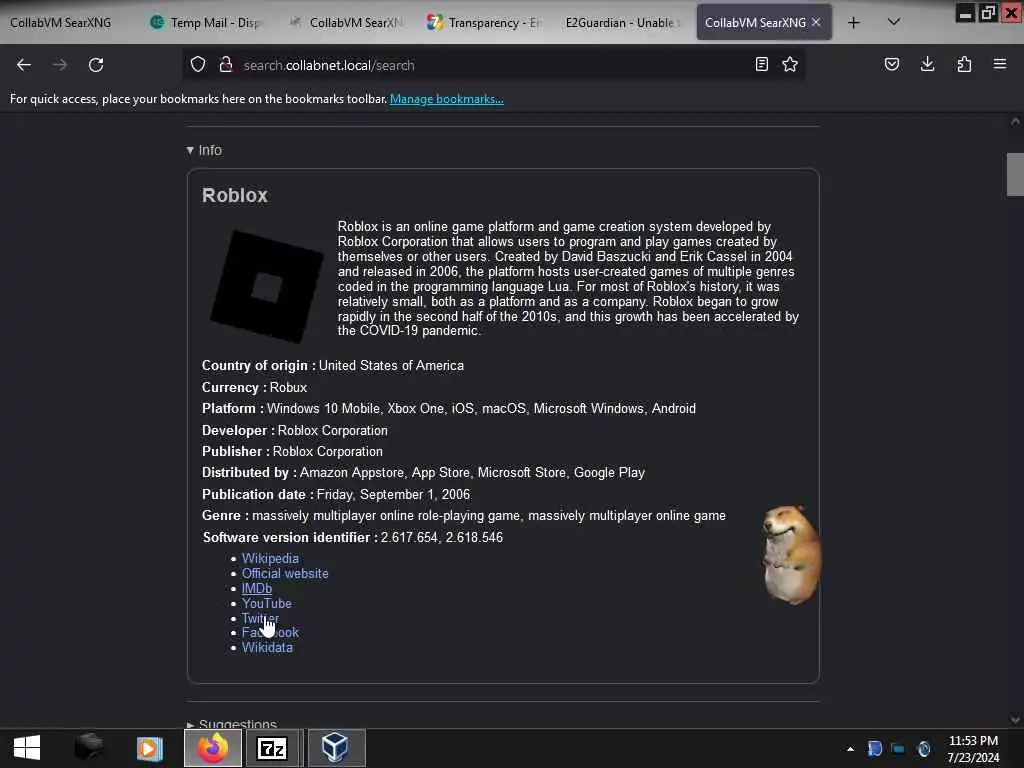Screen dimensions: 1024x768
Task: Click the forward navigation arrow
Action: point(59,65)
